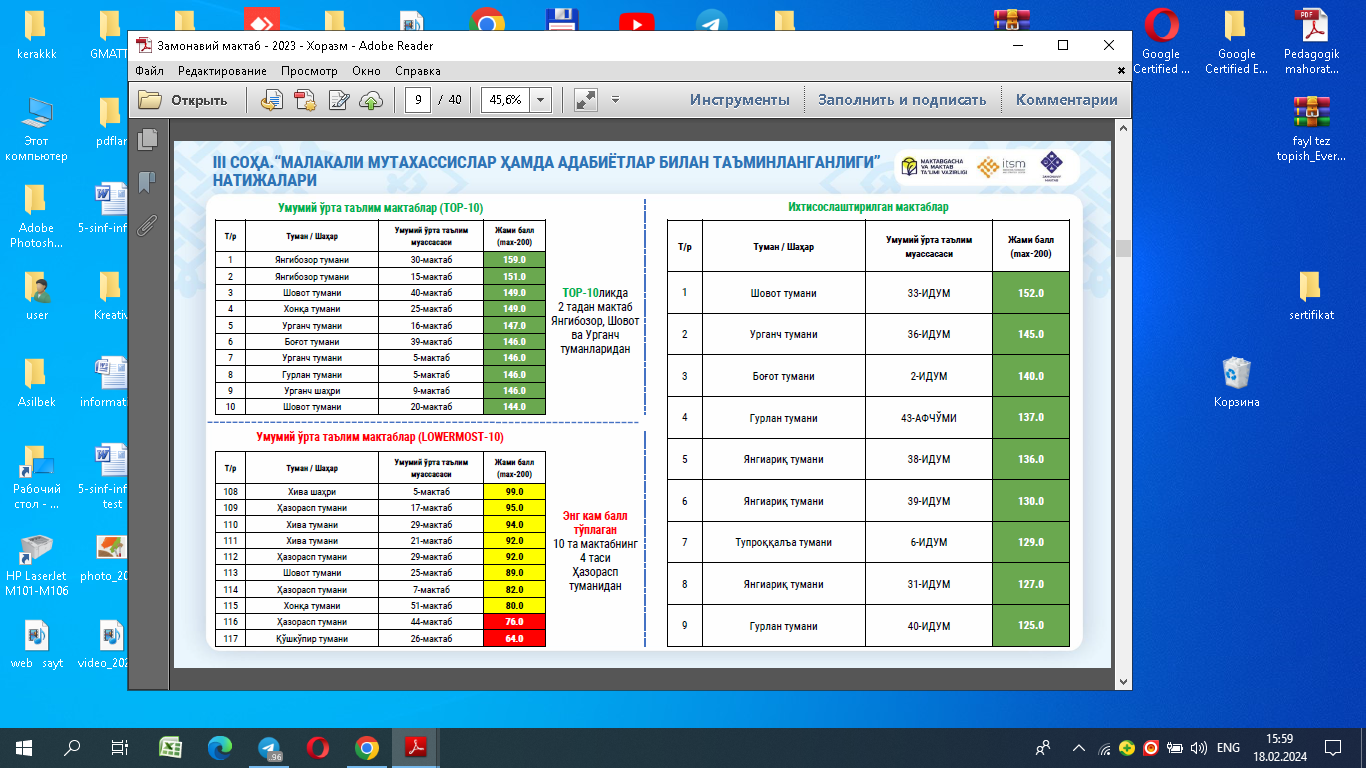The width and height of the screenshot is (1366, 768).
Task: Open the Attachments paperclip panel
Action: tap(148, 225)
